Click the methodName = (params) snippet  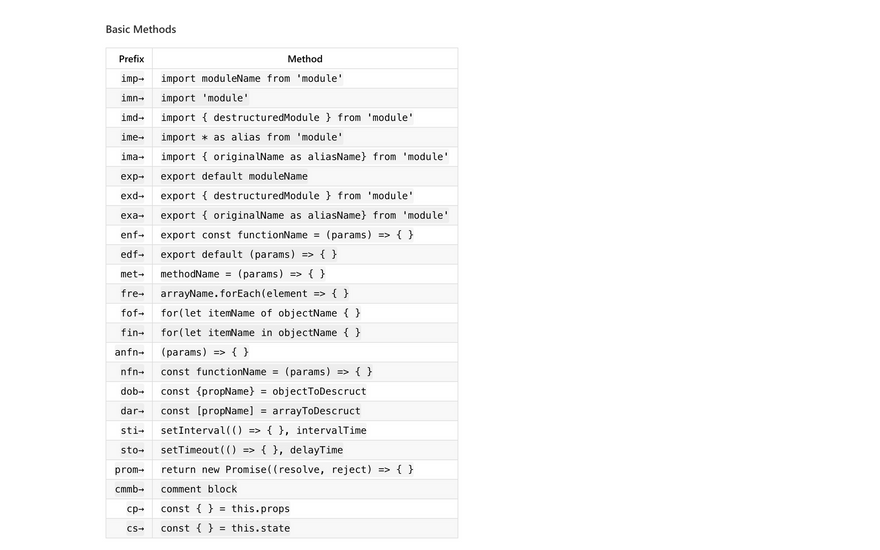[x=243, y=274]
